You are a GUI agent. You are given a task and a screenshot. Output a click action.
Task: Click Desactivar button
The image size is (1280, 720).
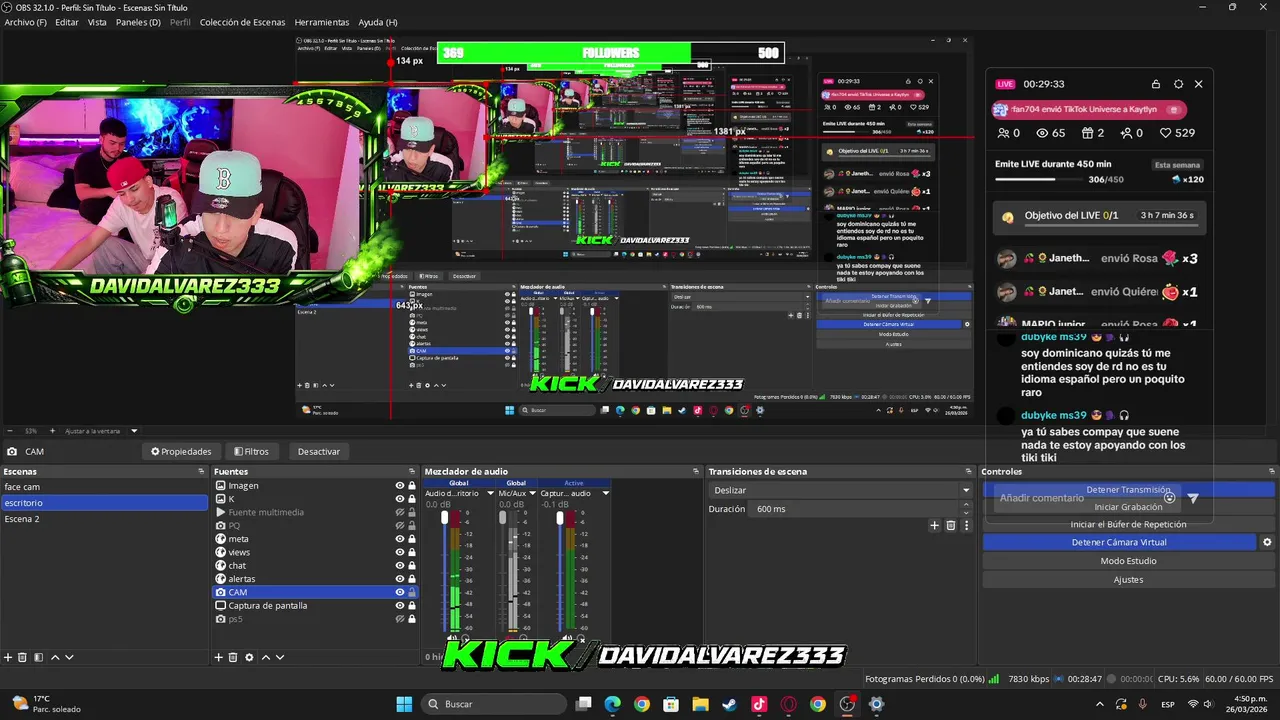[x=319, y=451]
